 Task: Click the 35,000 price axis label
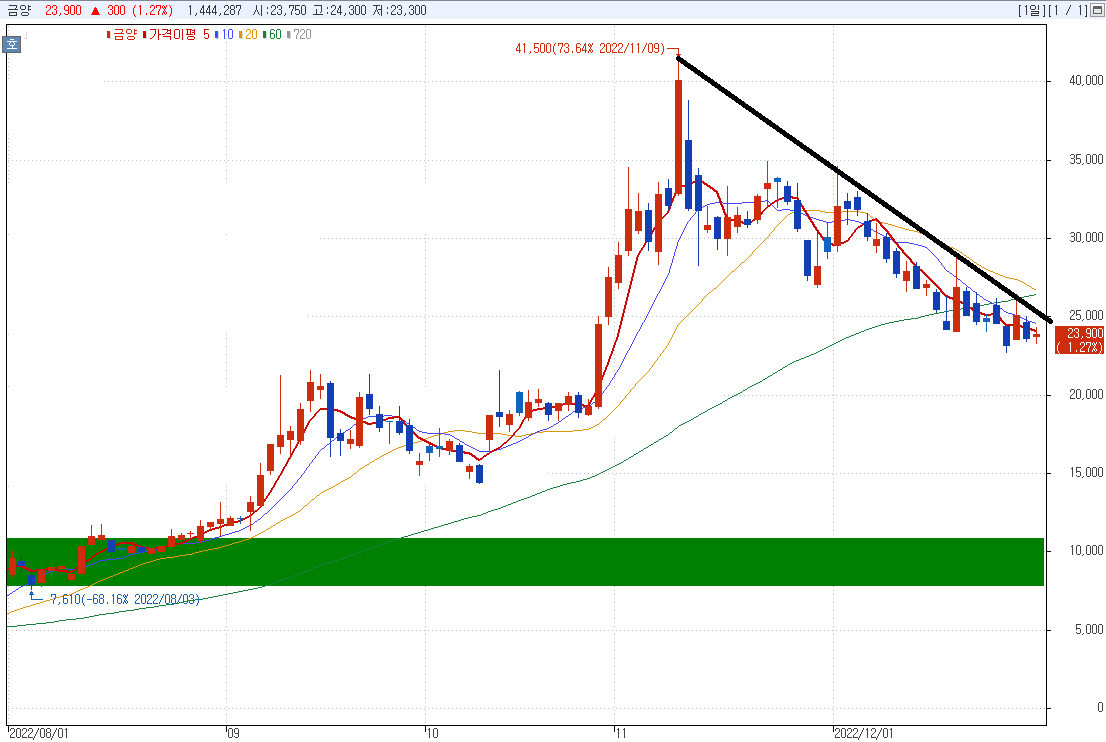click(x=1086, y=159)
